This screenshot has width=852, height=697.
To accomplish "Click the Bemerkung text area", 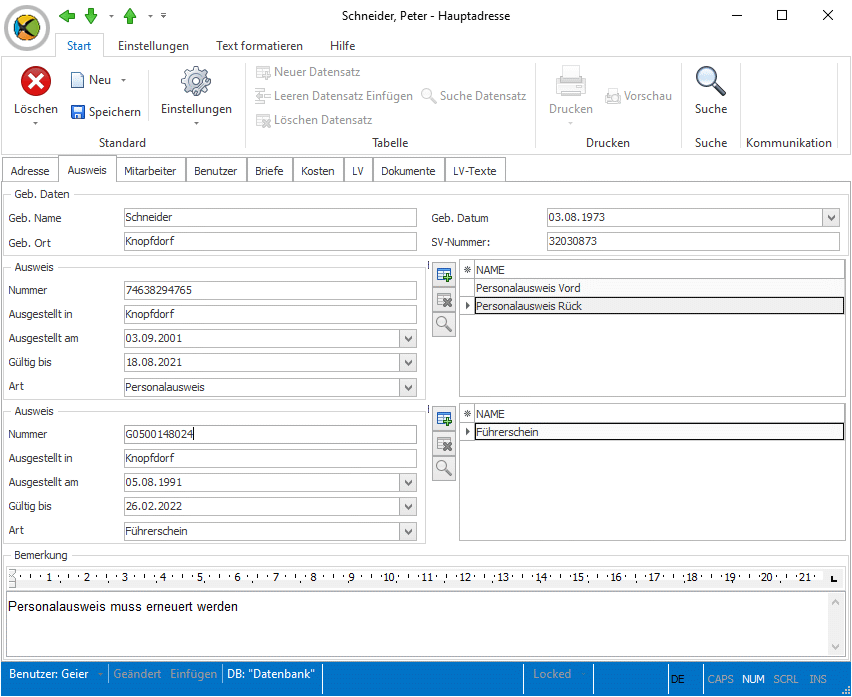I will pos(417,624).
